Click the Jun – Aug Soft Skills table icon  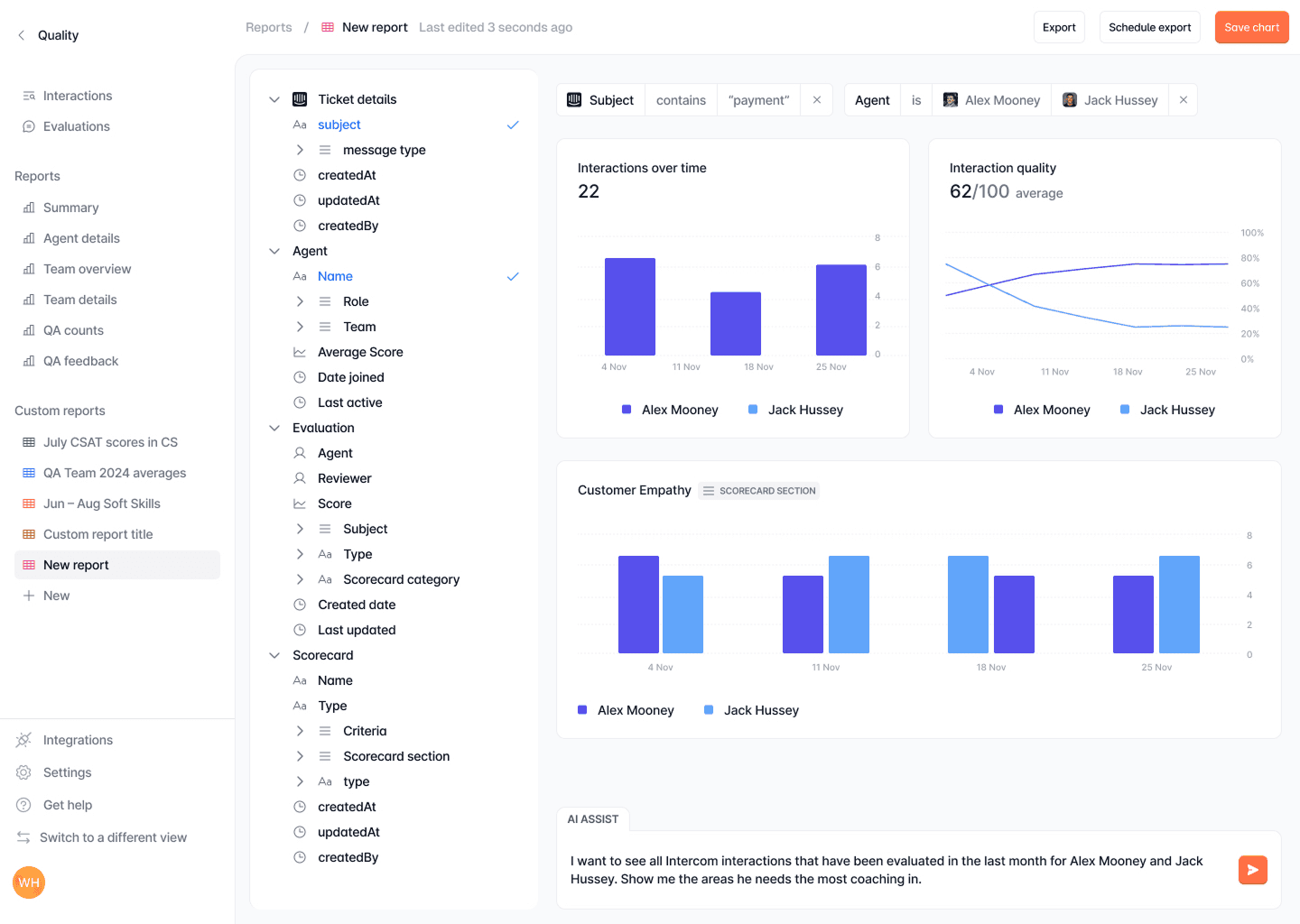29,504
